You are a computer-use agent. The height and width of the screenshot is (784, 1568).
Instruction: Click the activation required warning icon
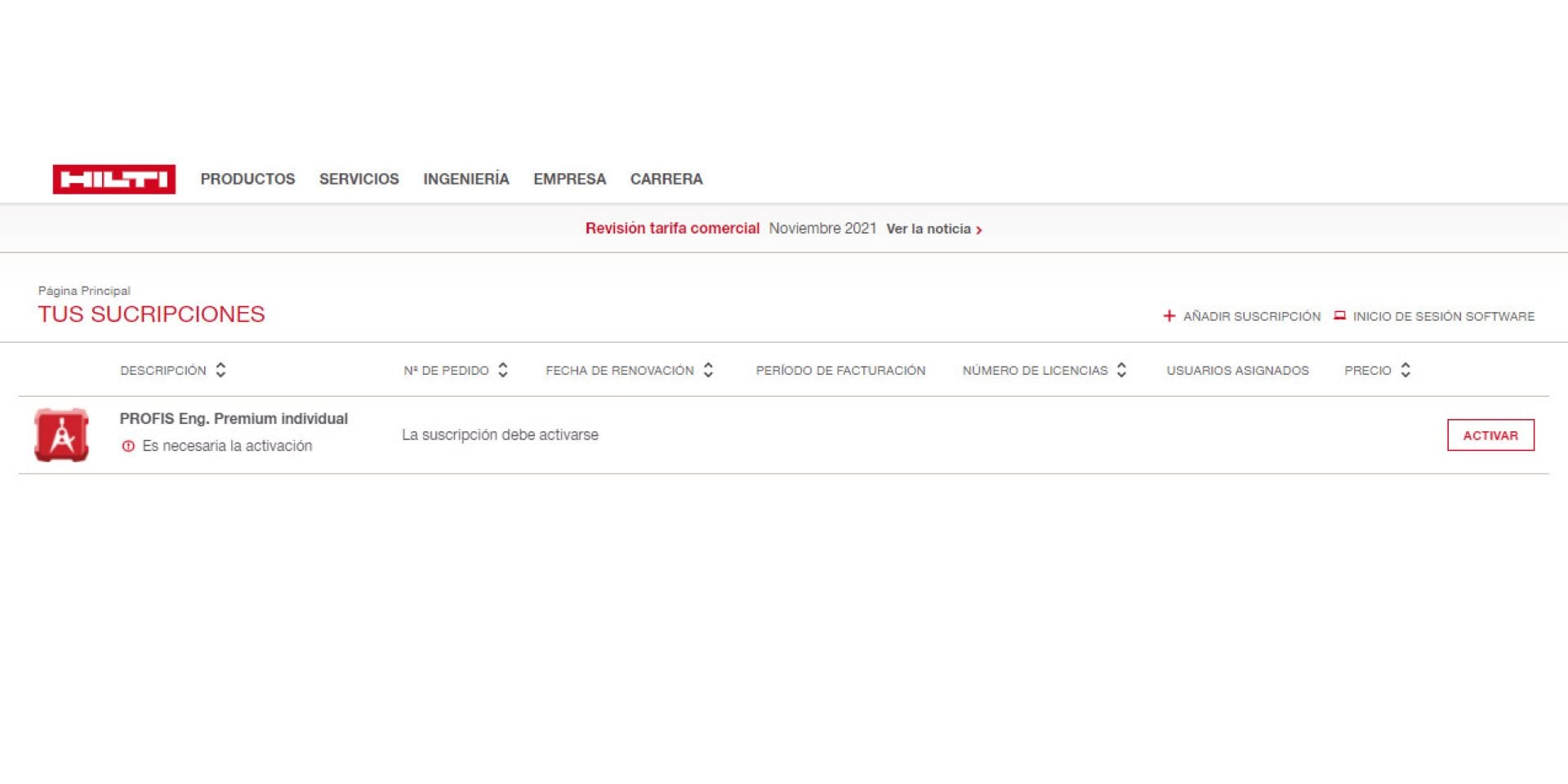point(128,446)
